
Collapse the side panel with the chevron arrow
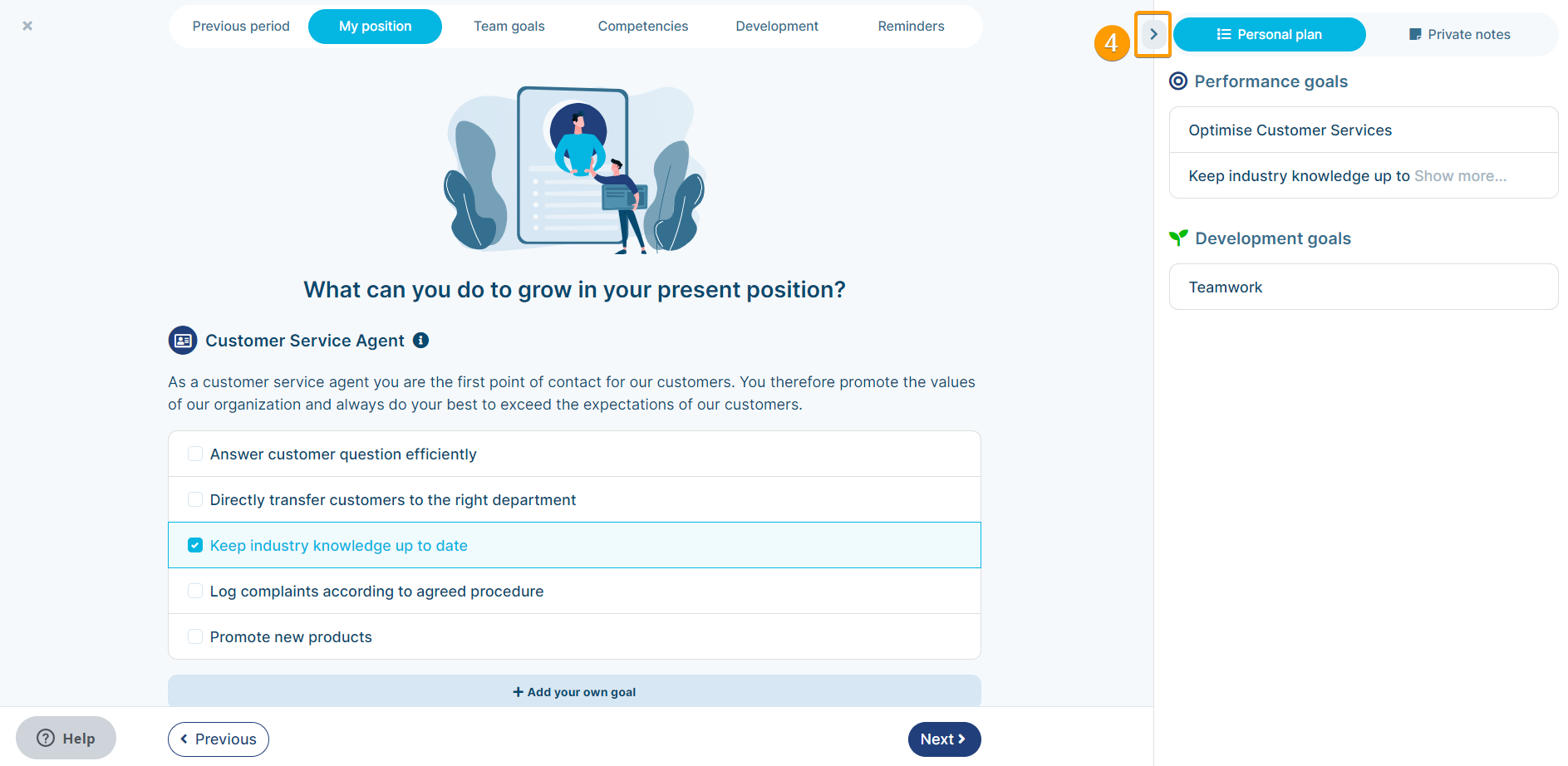click(x=1153, y=34)
